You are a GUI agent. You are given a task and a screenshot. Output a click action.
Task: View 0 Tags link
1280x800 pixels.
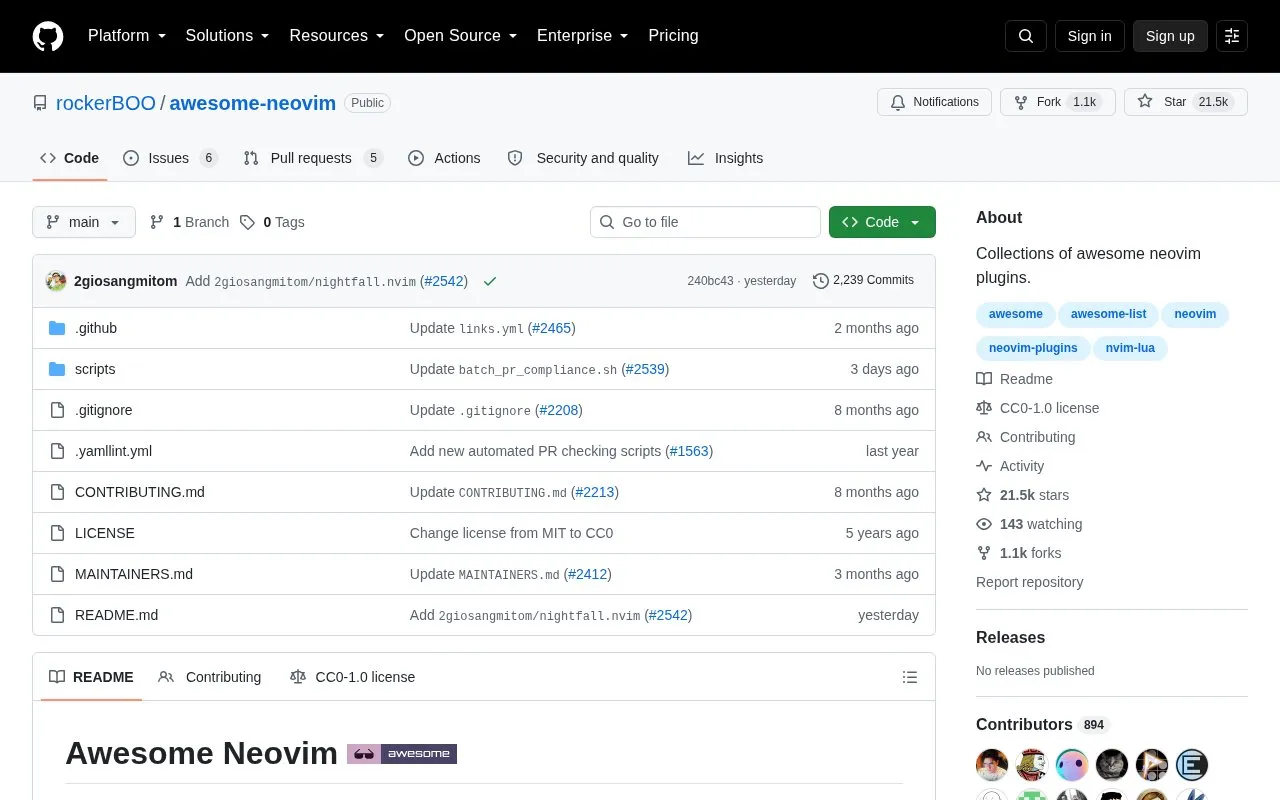[x=272, y=222]
